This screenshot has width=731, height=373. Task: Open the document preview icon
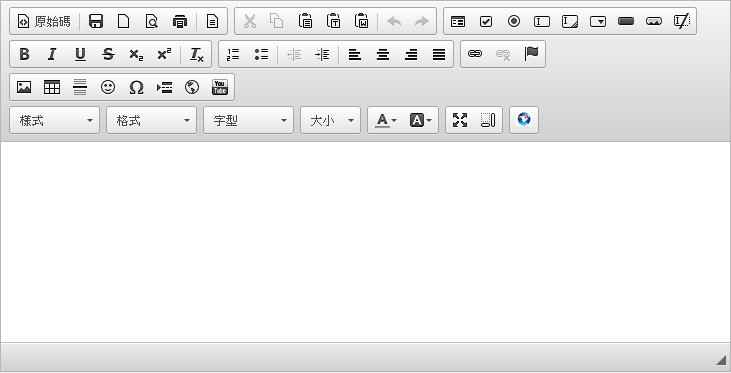click(152, 21)
